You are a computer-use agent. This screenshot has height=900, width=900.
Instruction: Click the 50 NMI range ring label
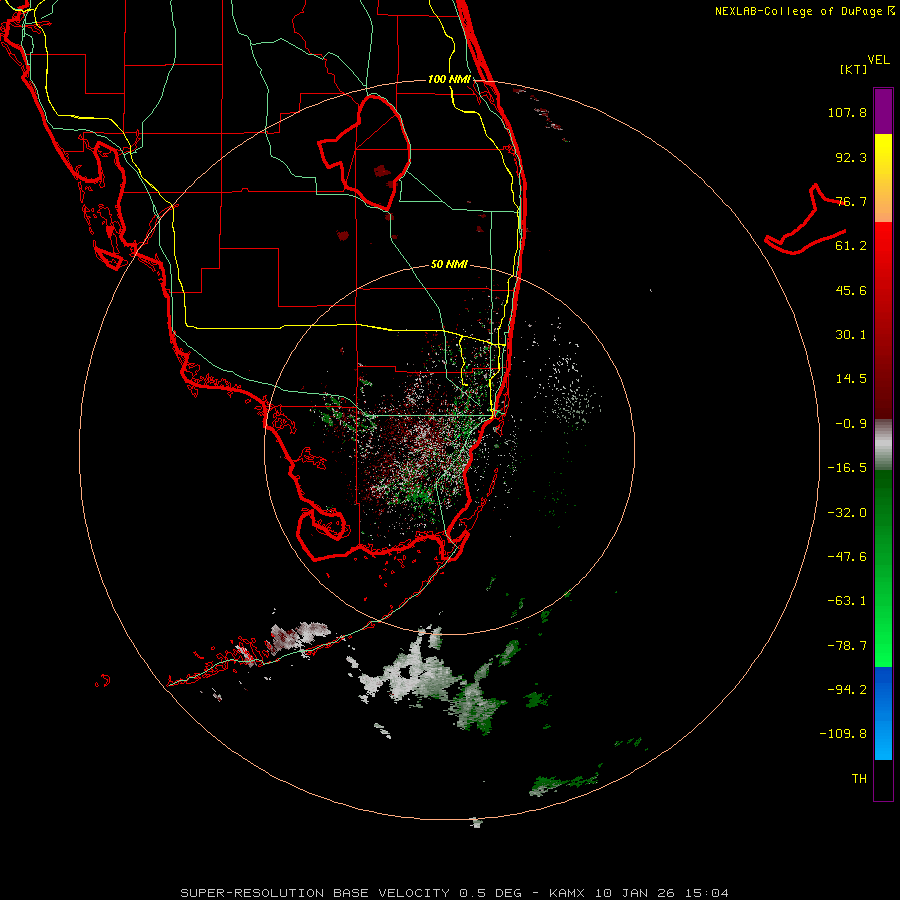449,265
